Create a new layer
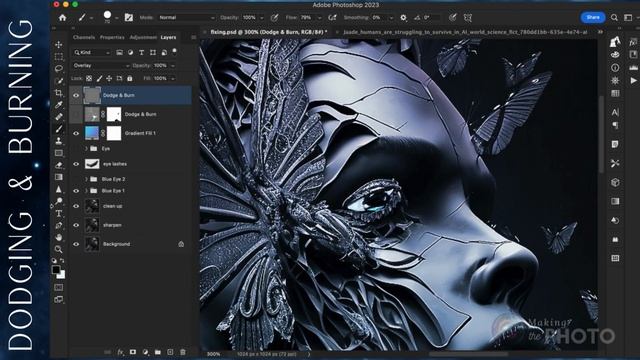The width and height of the screenshot is (640, 360). [x=170, y=352]
